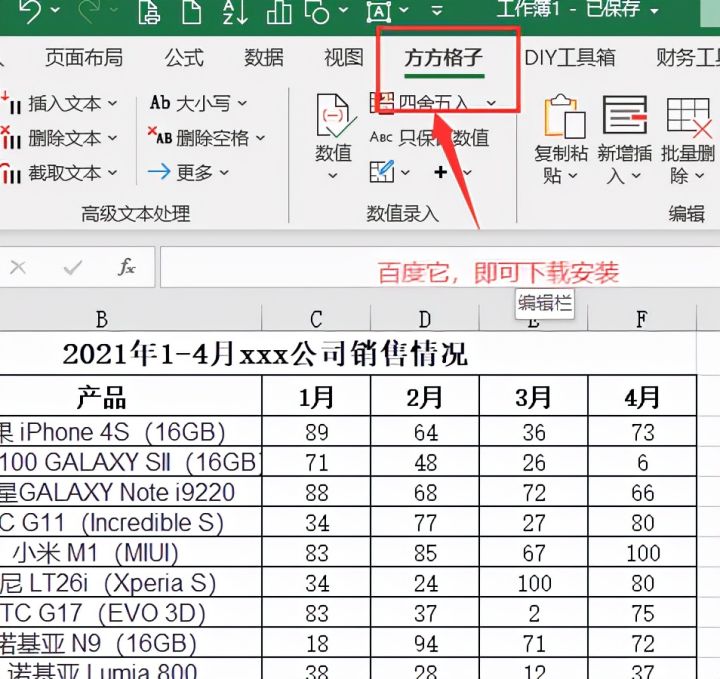Image resolution: width=720 pixels, height=679 pixels.
Task: Click the GALAXY Note i9220 product cell
Action: point(131,492)
